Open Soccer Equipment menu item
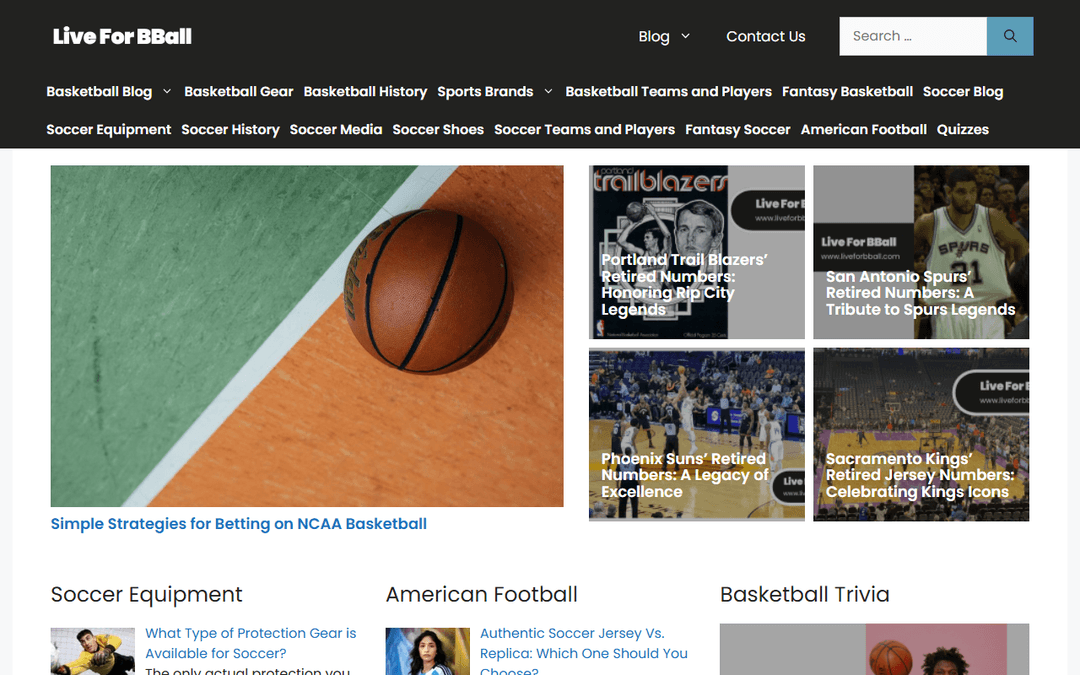 point(109,129)
